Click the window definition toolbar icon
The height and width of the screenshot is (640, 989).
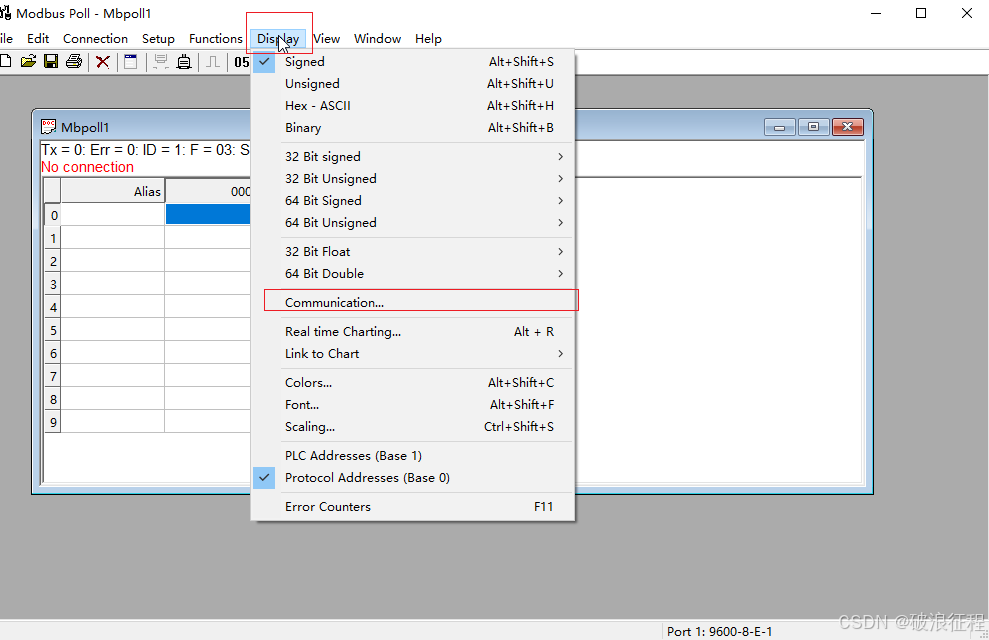(x=131, y=62)
